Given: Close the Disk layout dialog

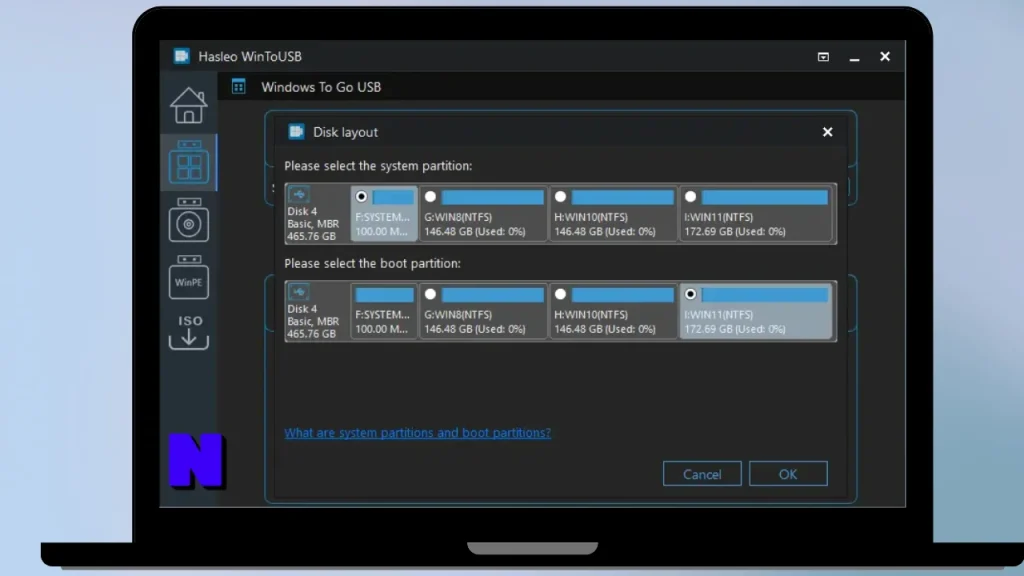Looking at the screenshot, I should click(827, 132).
